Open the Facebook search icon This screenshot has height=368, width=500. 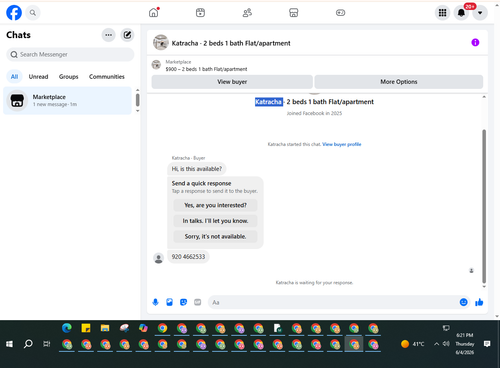pyautogui.click(x=33, y=13)
